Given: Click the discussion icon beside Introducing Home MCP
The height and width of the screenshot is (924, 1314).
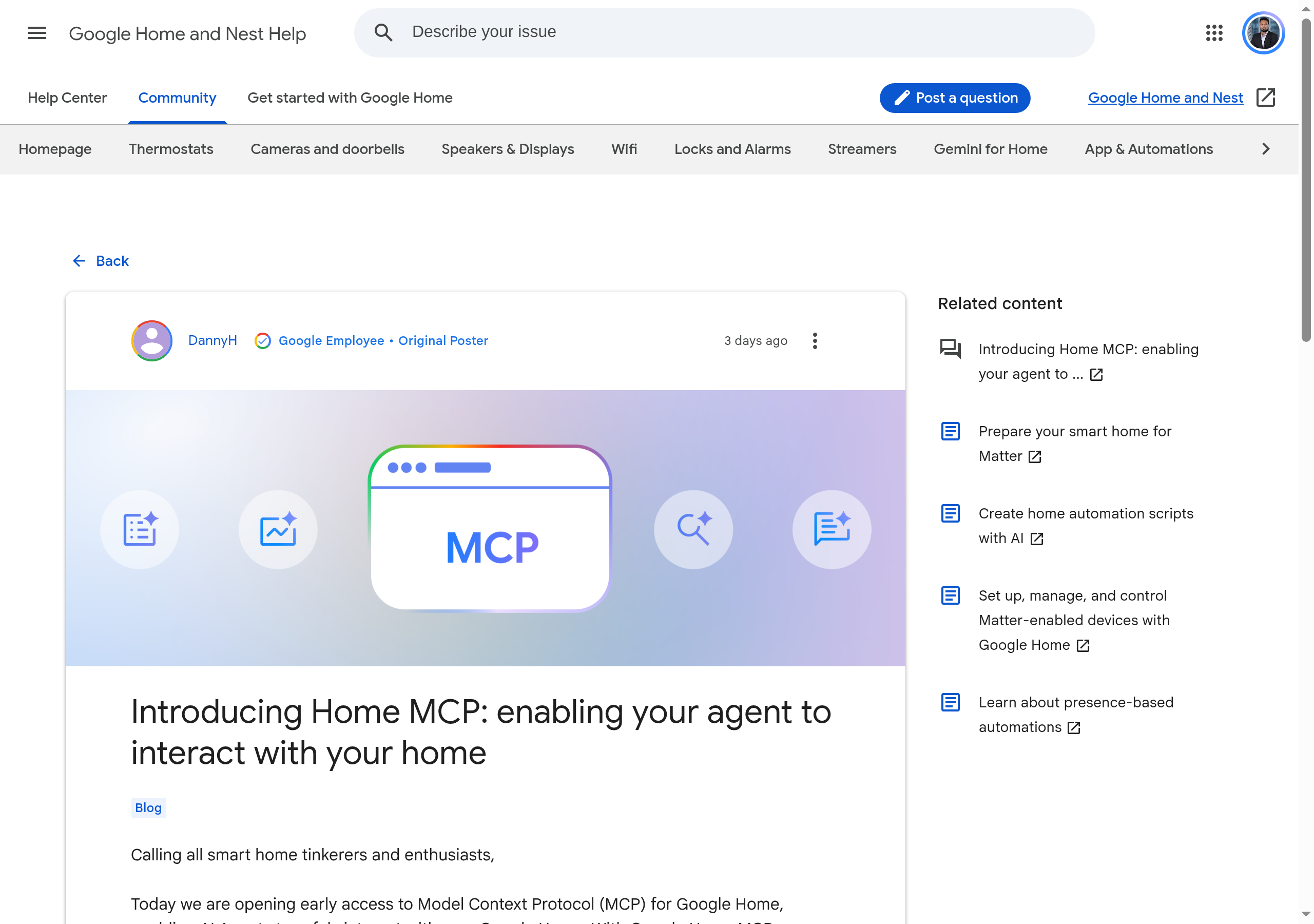Looking at the screenshot, I should (951, 349).
